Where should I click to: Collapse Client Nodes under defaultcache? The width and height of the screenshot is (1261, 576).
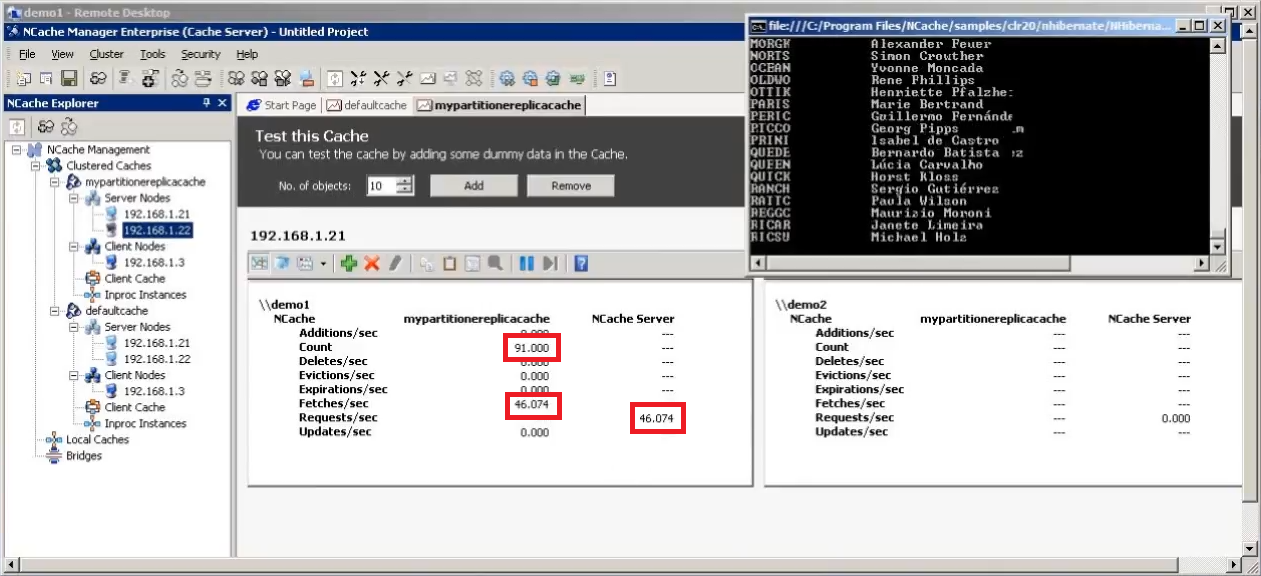coord(73,375)
